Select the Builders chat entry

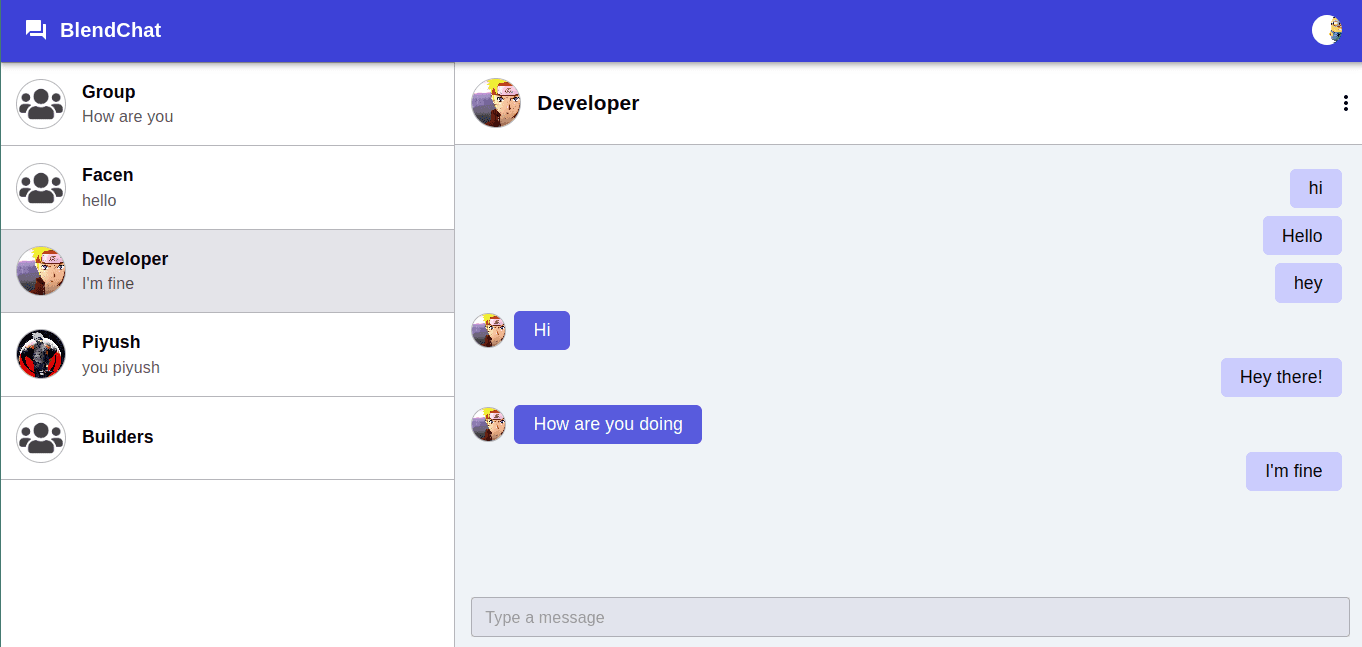pos(227,438)
